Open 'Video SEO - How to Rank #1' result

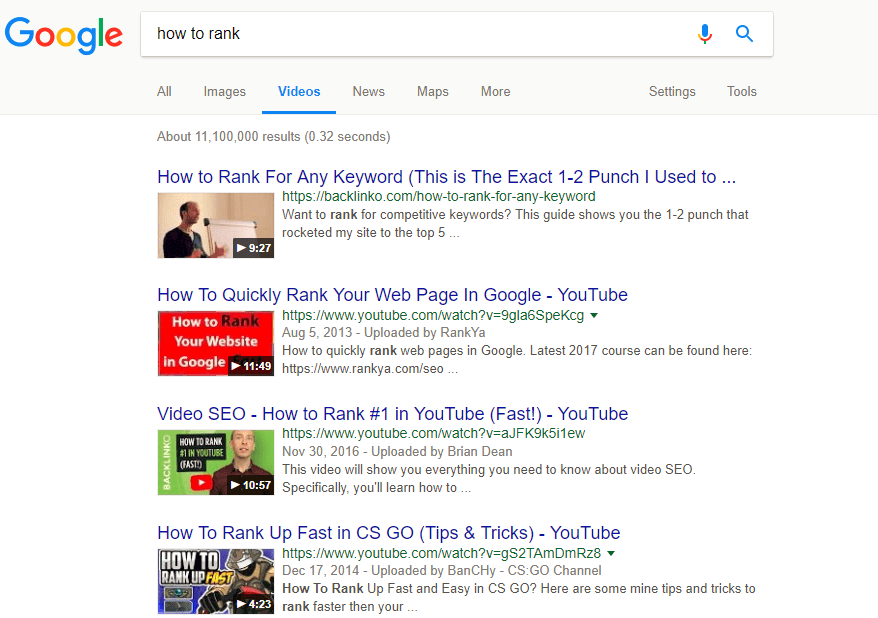393,414
